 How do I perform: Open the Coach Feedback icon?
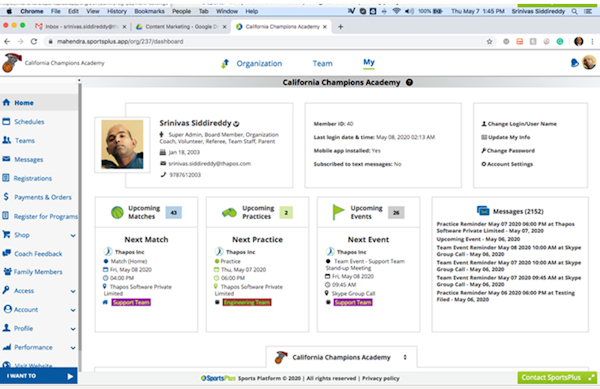coord(7,253)
